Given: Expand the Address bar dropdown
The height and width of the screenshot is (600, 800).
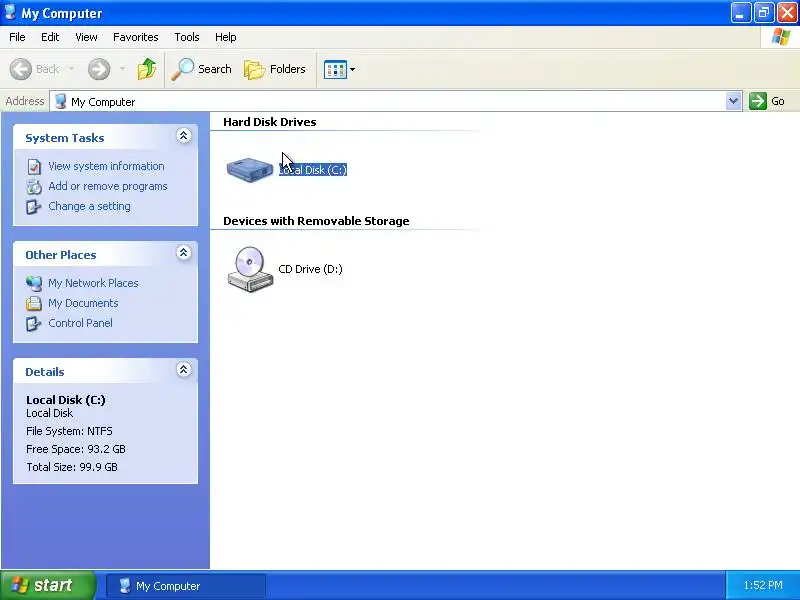Looking at the screenshot, I should [733, 101].
